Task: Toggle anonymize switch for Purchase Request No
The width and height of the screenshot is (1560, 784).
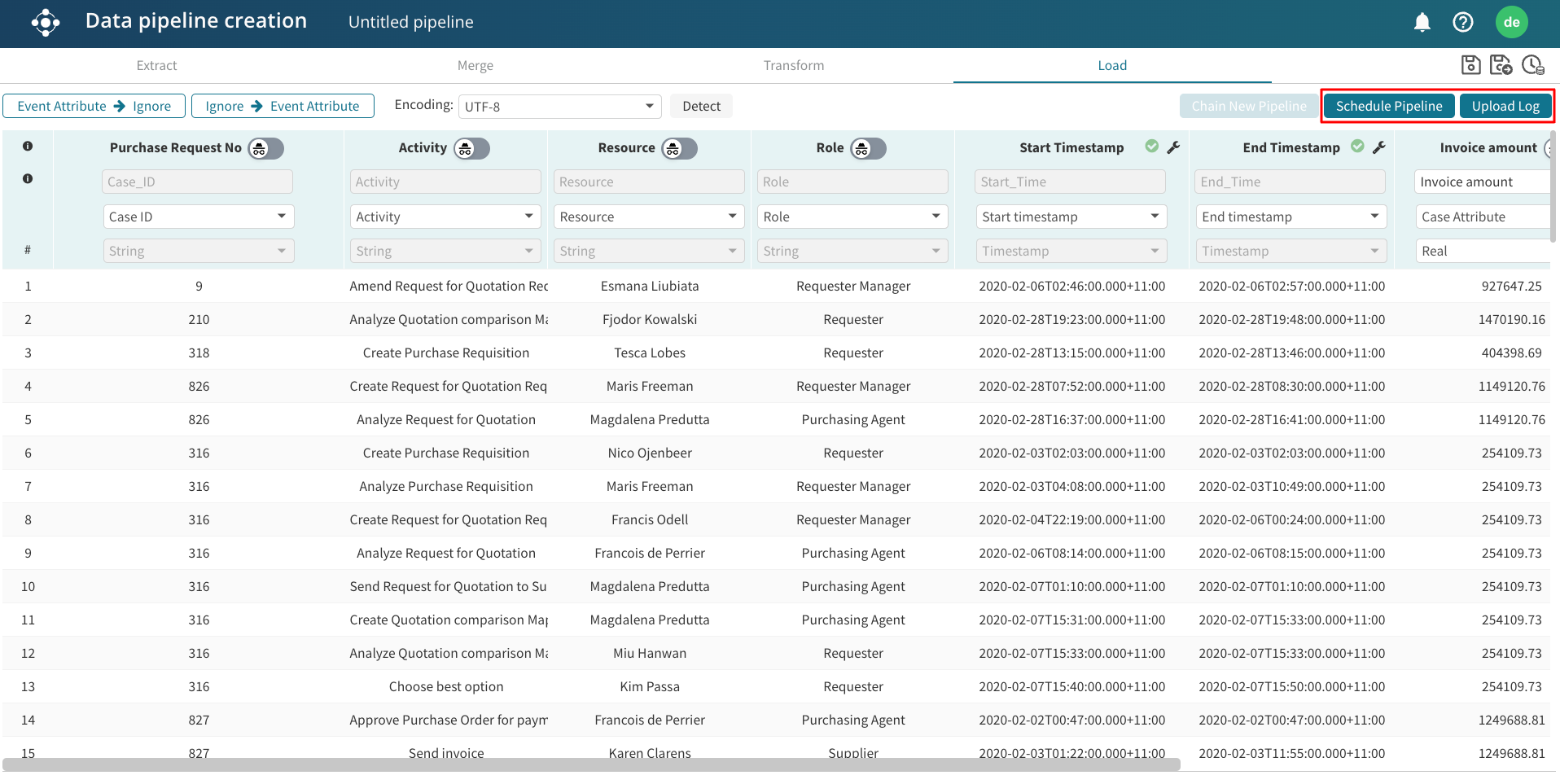Action: (x=266, y=148)
